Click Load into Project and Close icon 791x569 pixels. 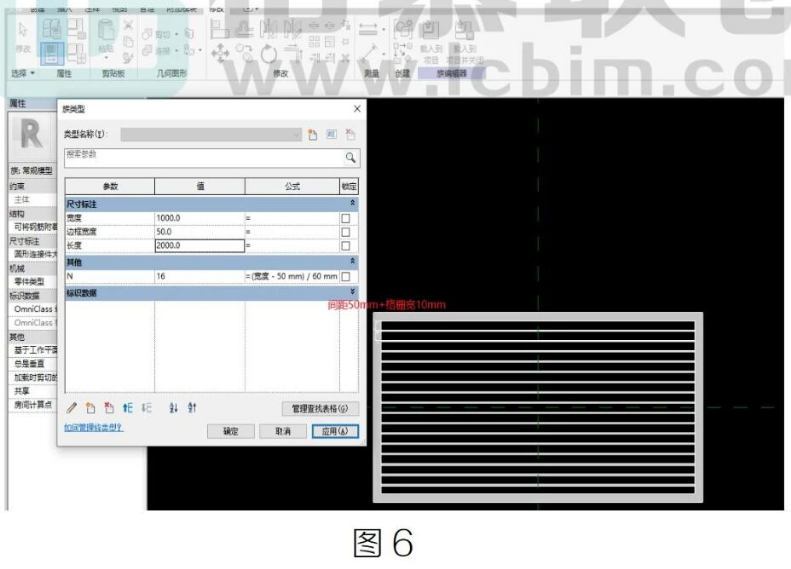pyautogui.click(x=464, y=30)
